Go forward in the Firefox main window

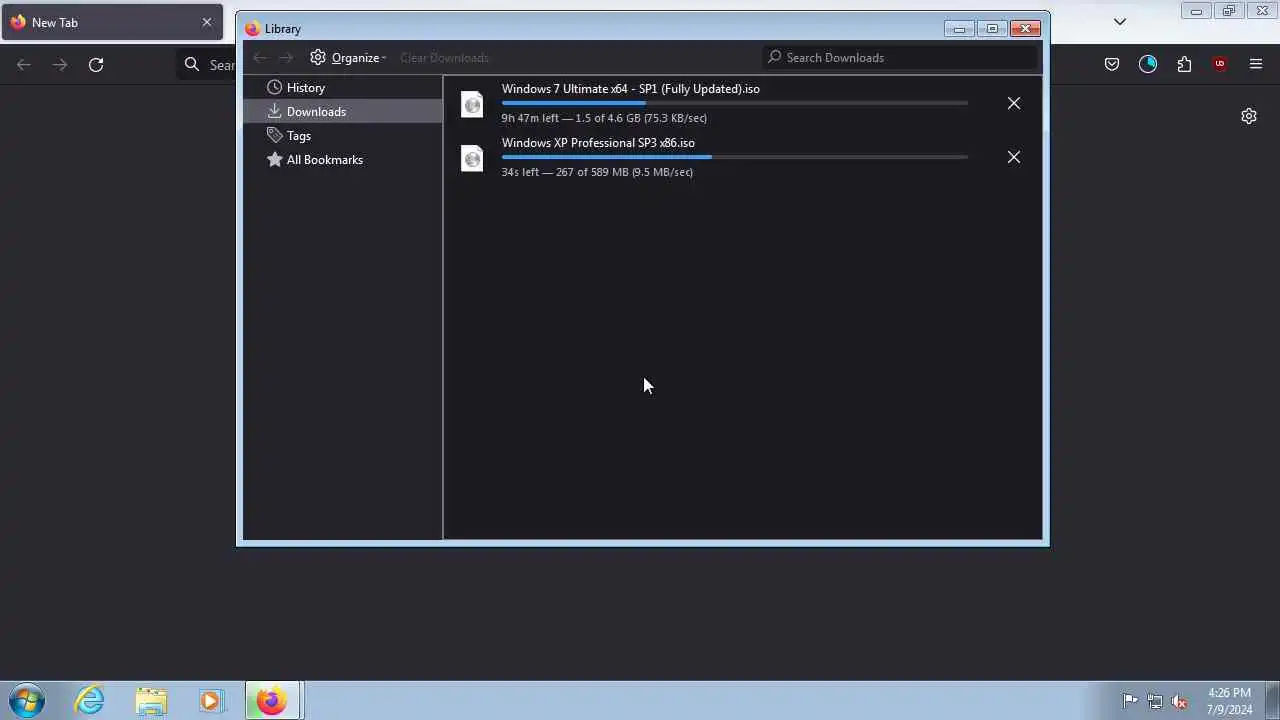[60, 65]
